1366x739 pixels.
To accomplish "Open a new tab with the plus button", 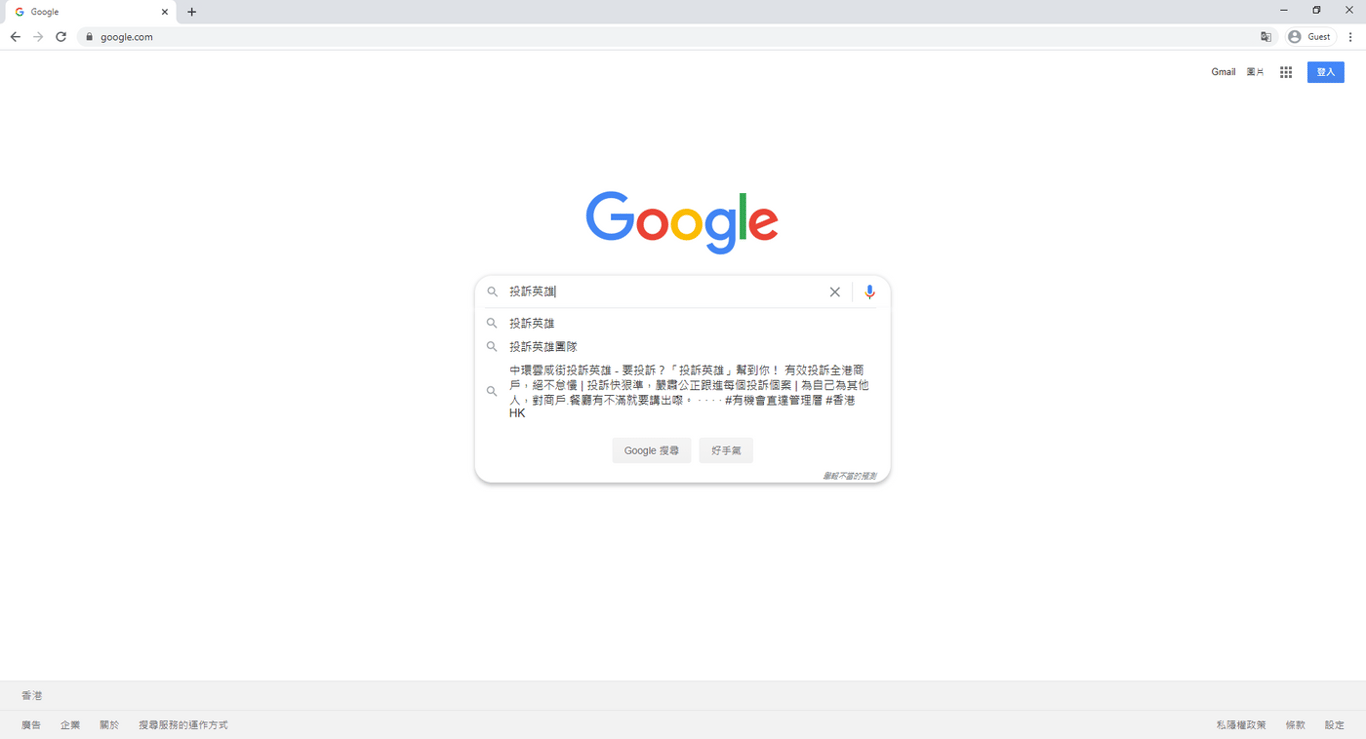I will 192,12.
